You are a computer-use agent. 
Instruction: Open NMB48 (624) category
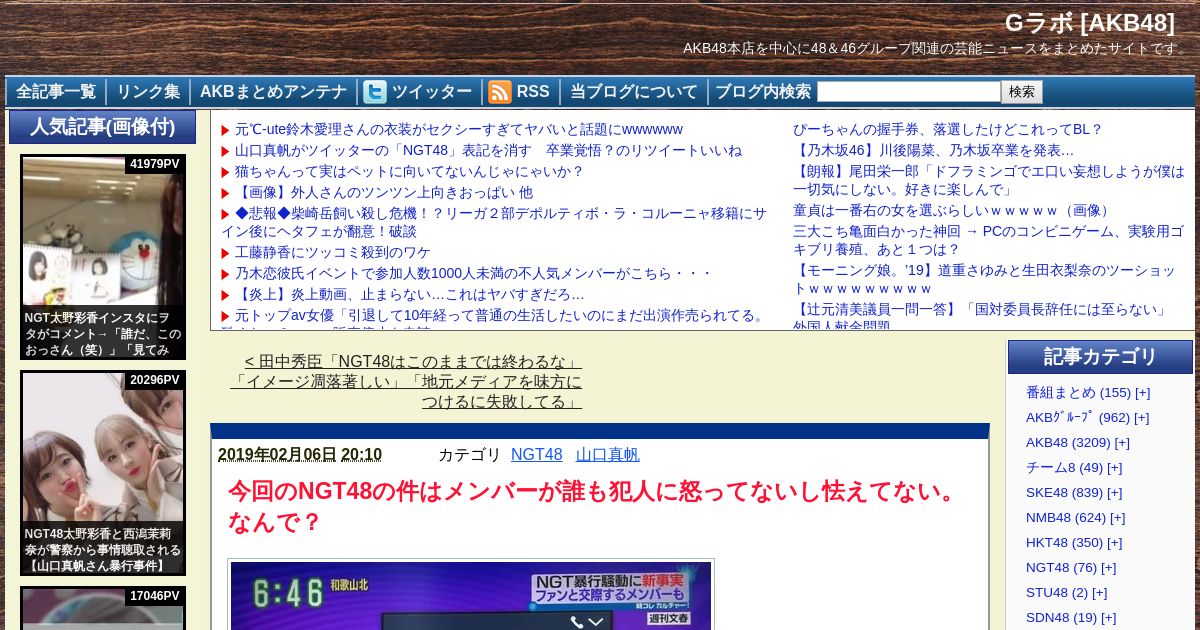pyautogui.click(x=1066, y=518)
